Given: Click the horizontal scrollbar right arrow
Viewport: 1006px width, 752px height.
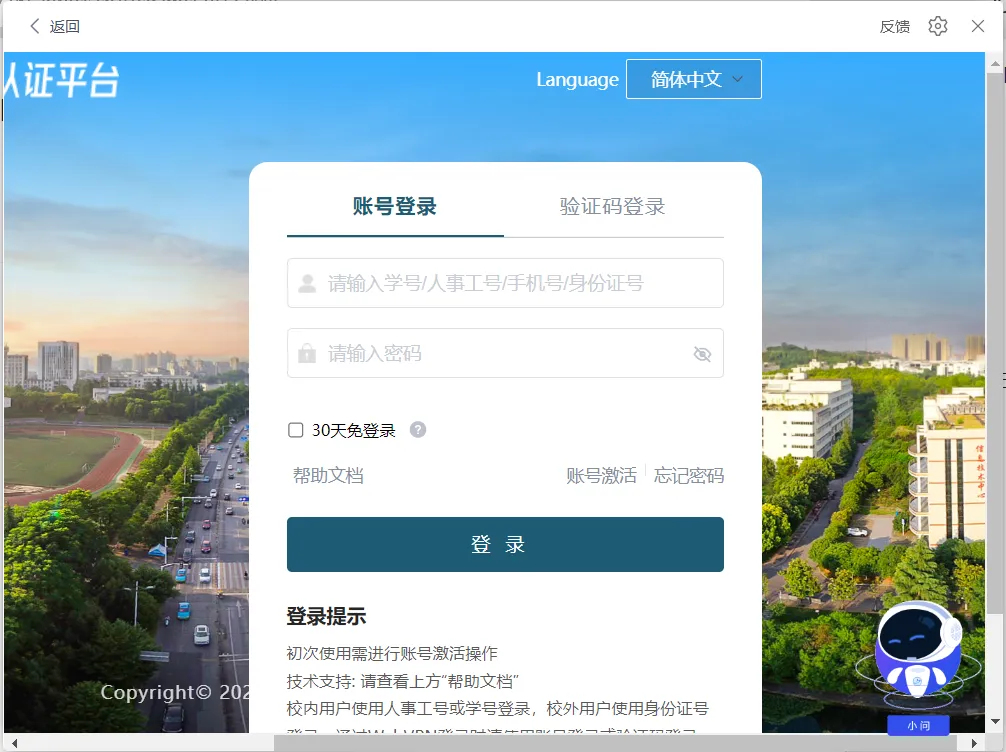Looking at the screenshot, I should 974,743.
